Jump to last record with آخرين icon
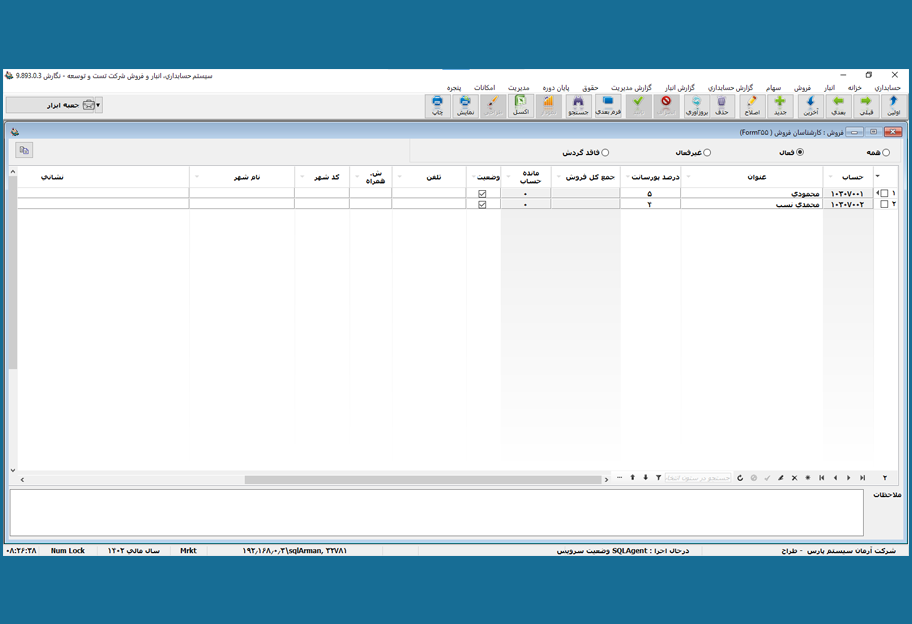The image size is (912, 624). point(810,106)
